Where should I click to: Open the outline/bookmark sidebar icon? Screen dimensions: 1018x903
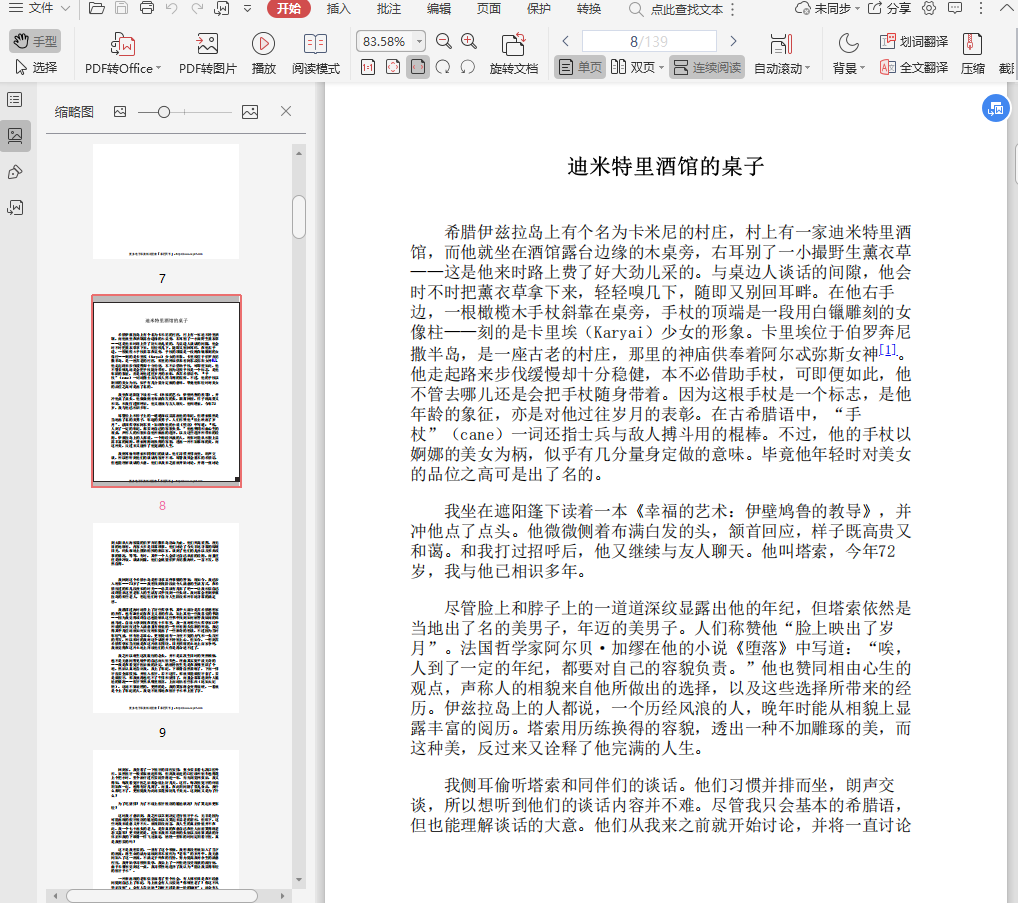pyautogui.click(x=15, y=99)
